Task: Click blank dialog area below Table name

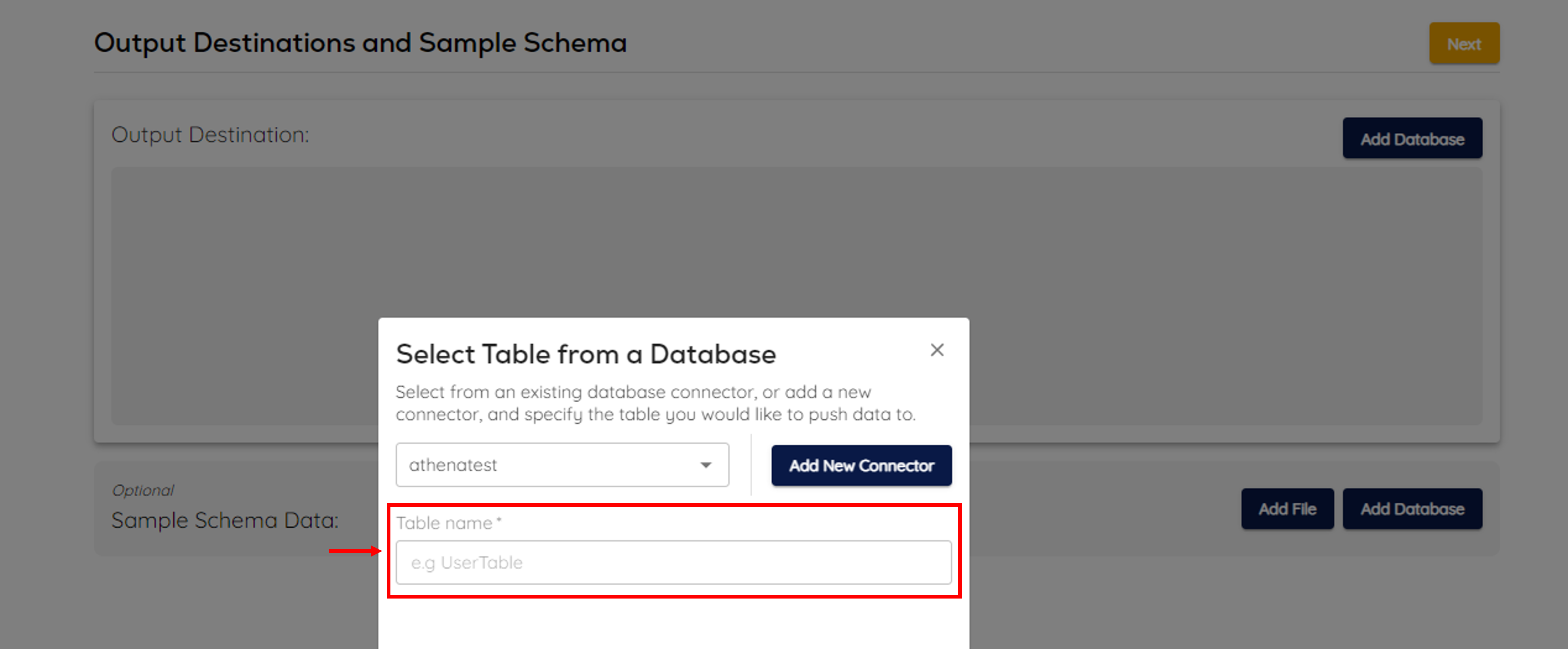Action: 672,624
